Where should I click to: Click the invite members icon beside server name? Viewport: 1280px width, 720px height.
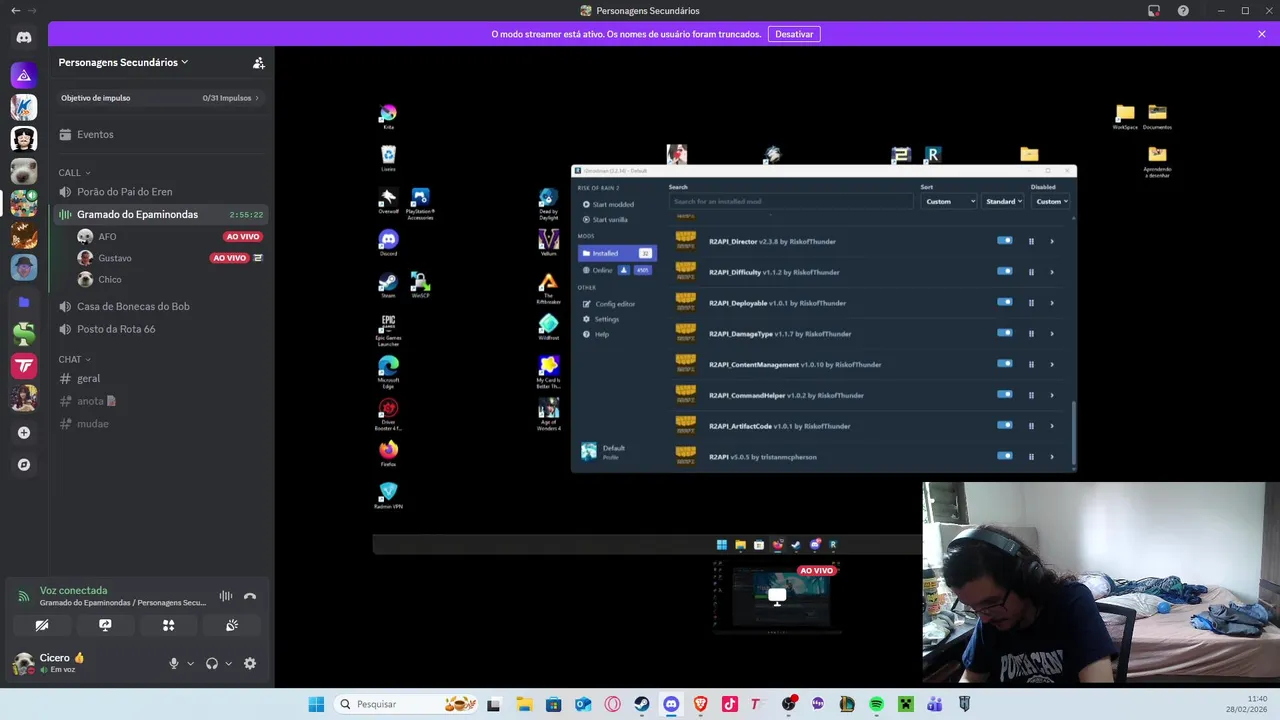point(259,62)
